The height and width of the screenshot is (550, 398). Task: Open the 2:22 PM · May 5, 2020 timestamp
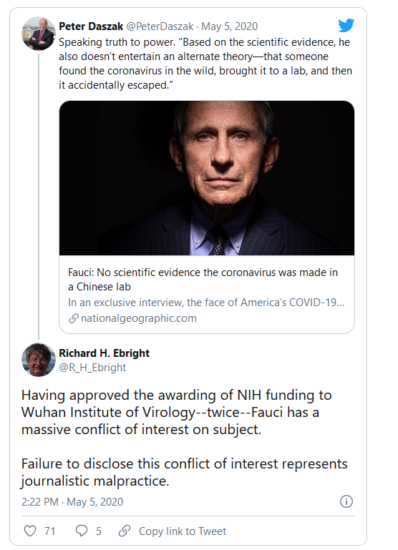72,502
